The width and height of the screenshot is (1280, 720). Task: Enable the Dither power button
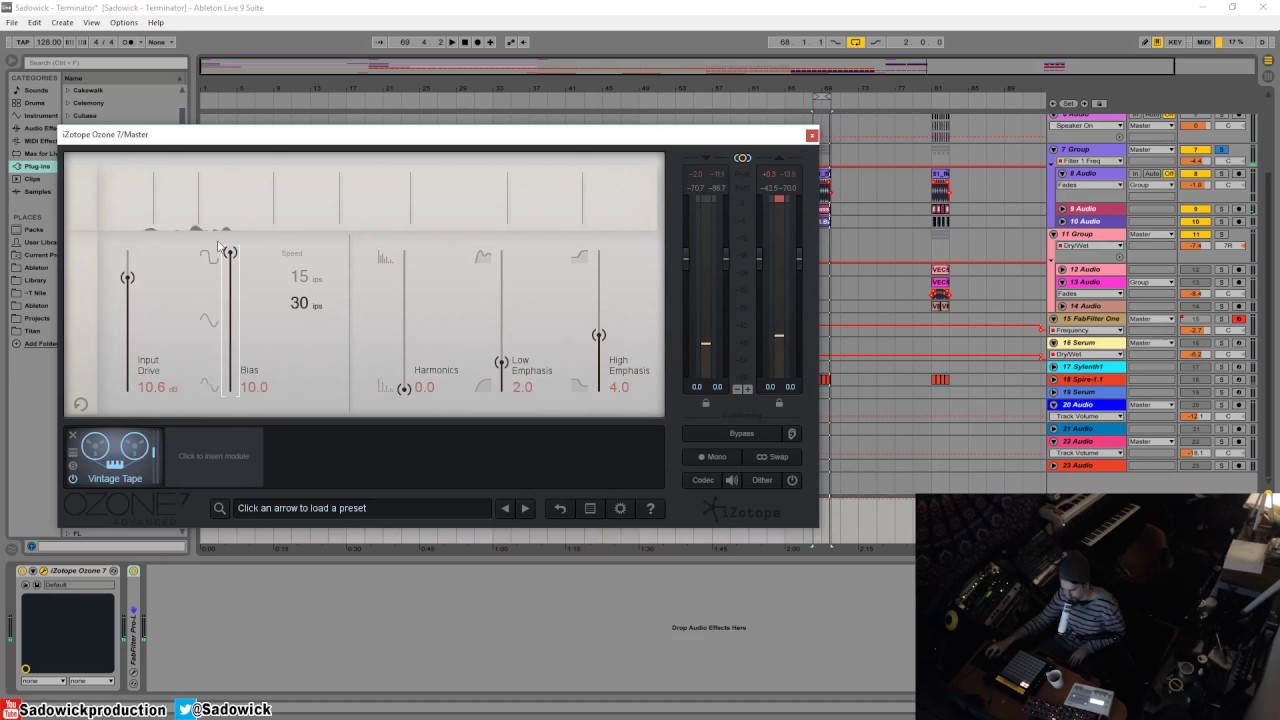792,480
